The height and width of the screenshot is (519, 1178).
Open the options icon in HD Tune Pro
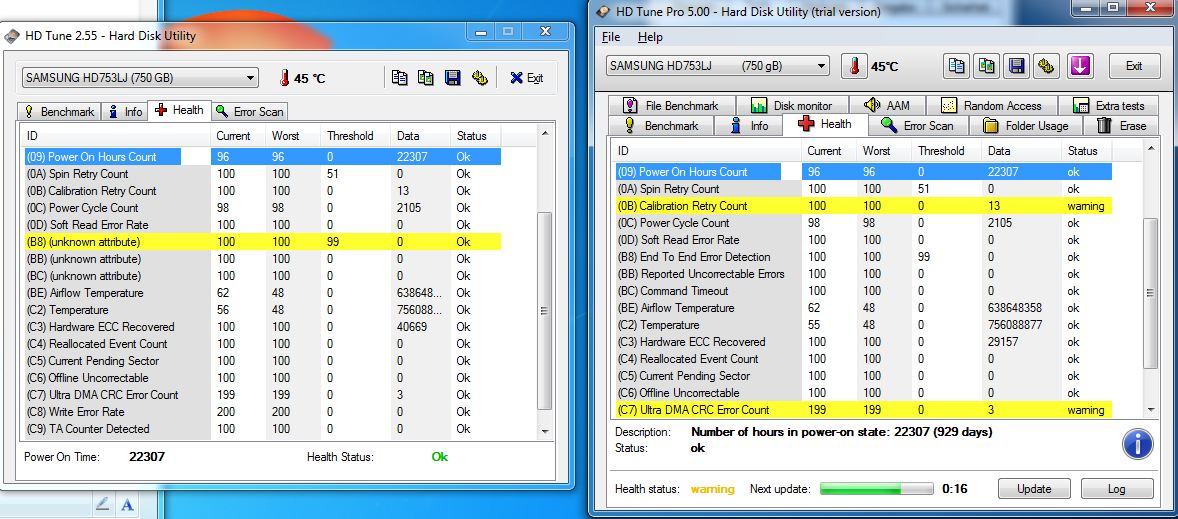[x=1047, y=66]
